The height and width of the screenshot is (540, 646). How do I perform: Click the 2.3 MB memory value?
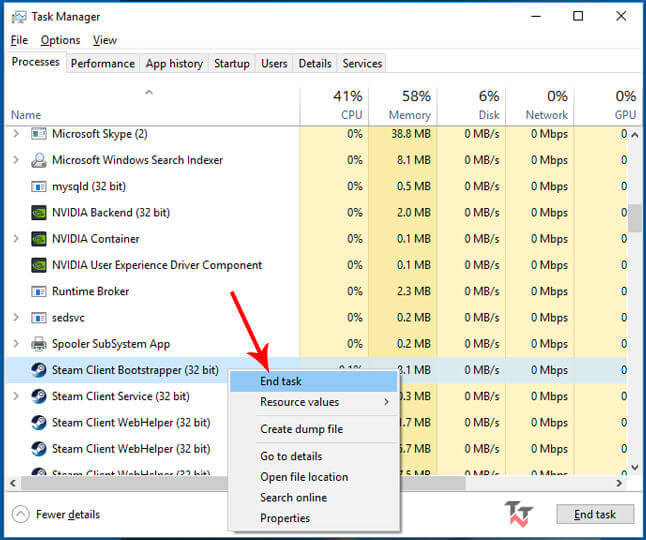click(x=414, y=292)
